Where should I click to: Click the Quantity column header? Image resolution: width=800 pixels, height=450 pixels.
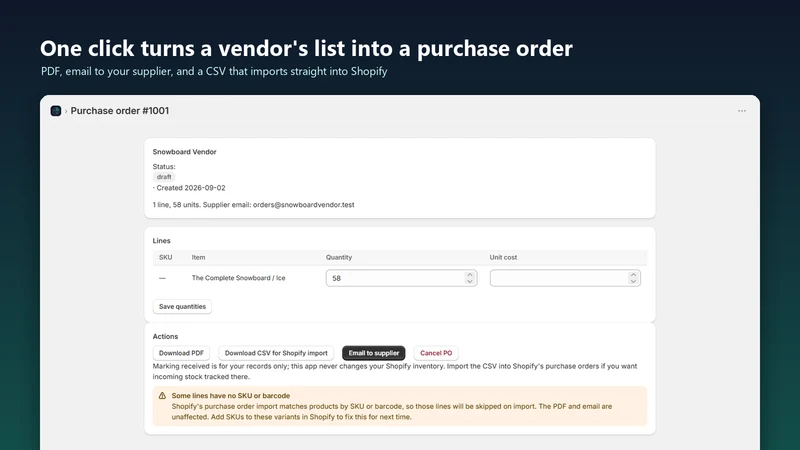pos(339,258)
